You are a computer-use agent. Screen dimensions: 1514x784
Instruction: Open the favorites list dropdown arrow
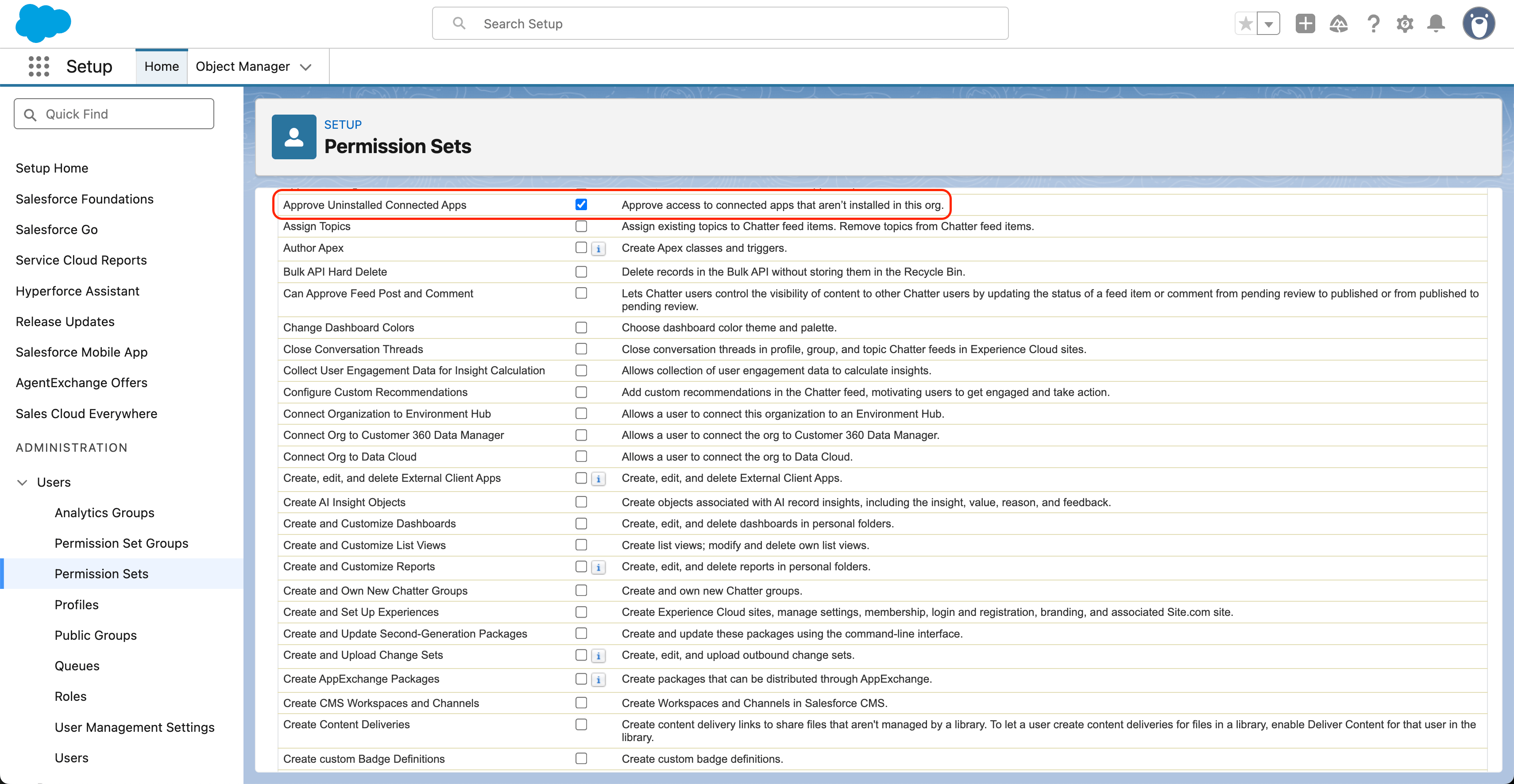(x=1268, y=24)
